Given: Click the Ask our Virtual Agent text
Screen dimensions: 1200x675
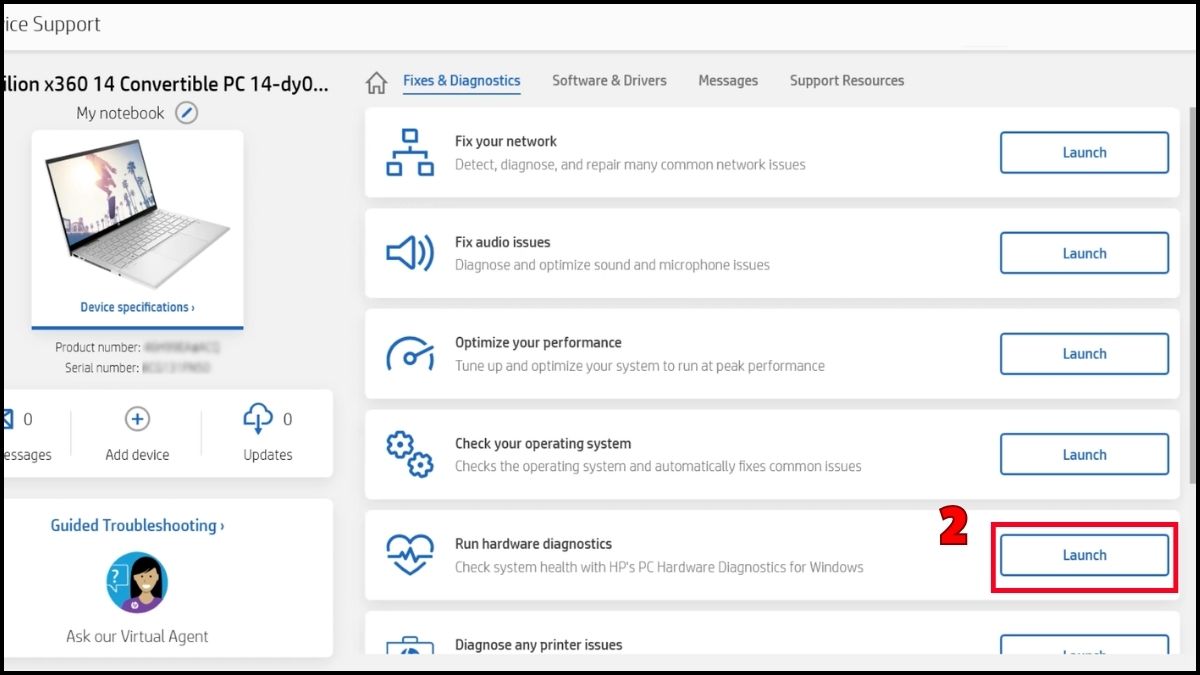Looking at the screenshot, I should (x=137, y=636).
